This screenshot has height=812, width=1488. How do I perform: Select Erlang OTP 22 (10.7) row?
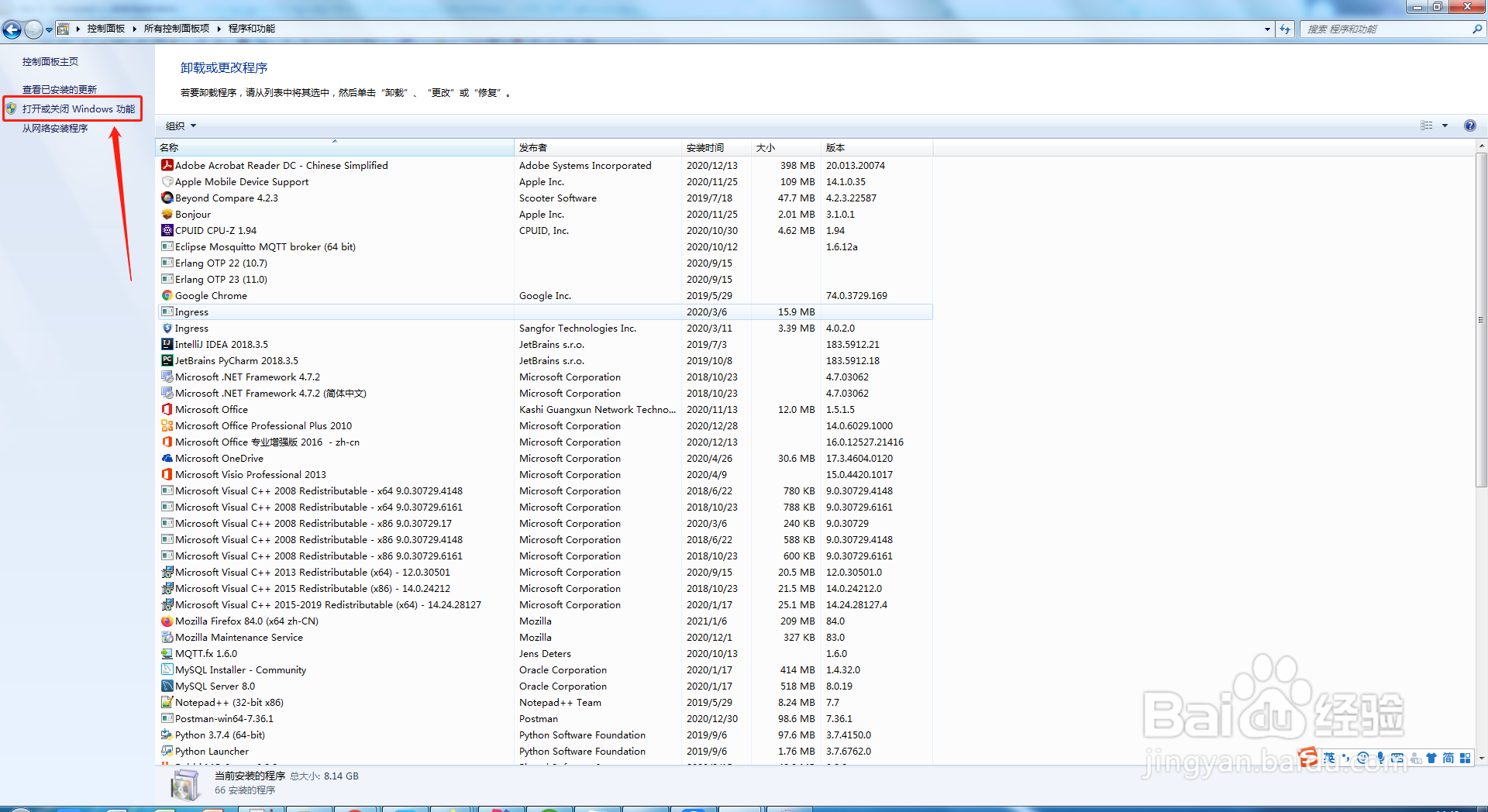tap(545, 263)
